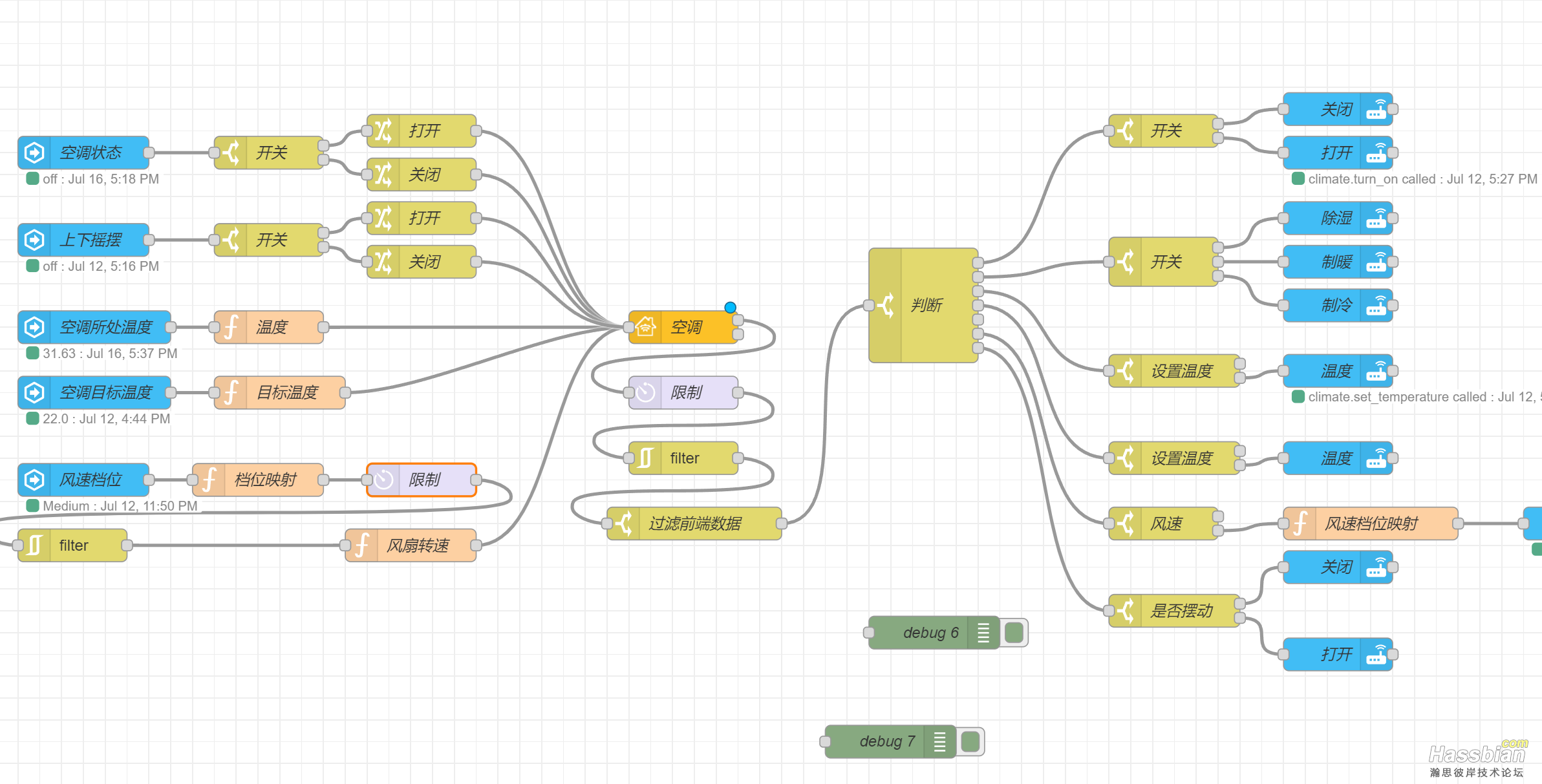Screen dimensions: 1542x784
Task: Click status text 'off : Jul 16, 5:18 PM'
Action: (101, 179)
